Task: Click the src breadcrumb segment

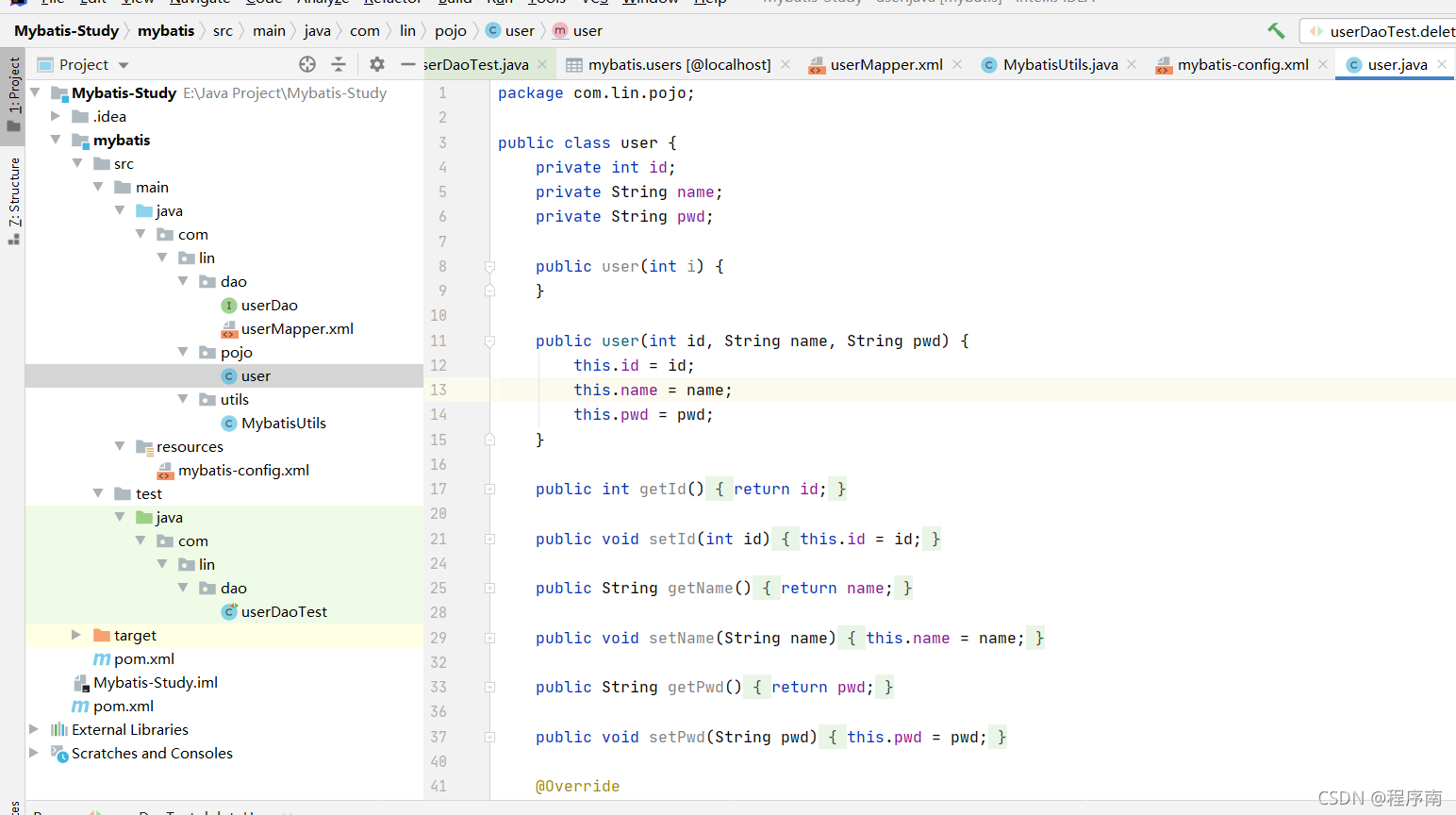Action: (223, 31)
